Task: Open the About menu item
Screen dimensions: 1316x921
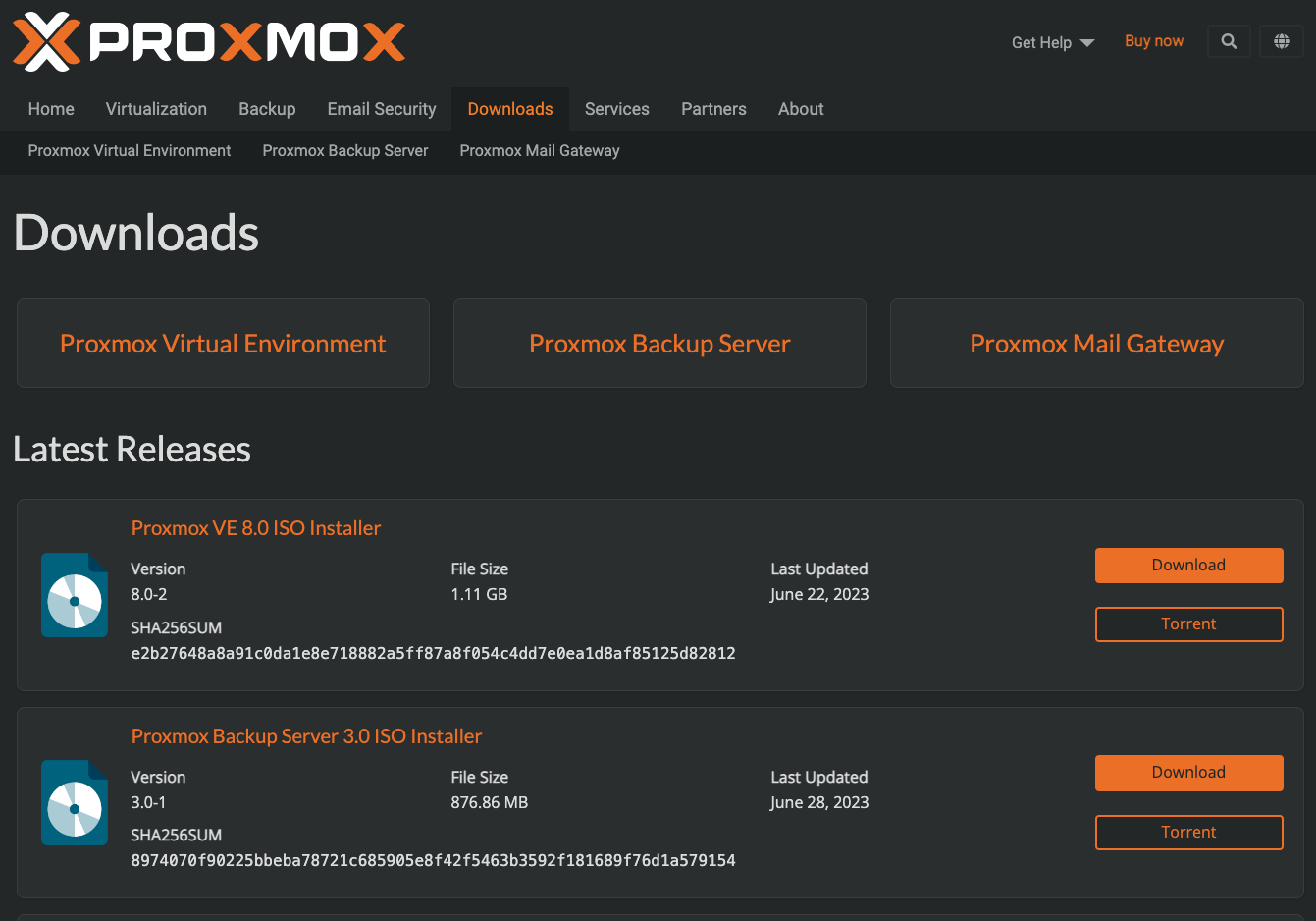Action: pos(801,109)
